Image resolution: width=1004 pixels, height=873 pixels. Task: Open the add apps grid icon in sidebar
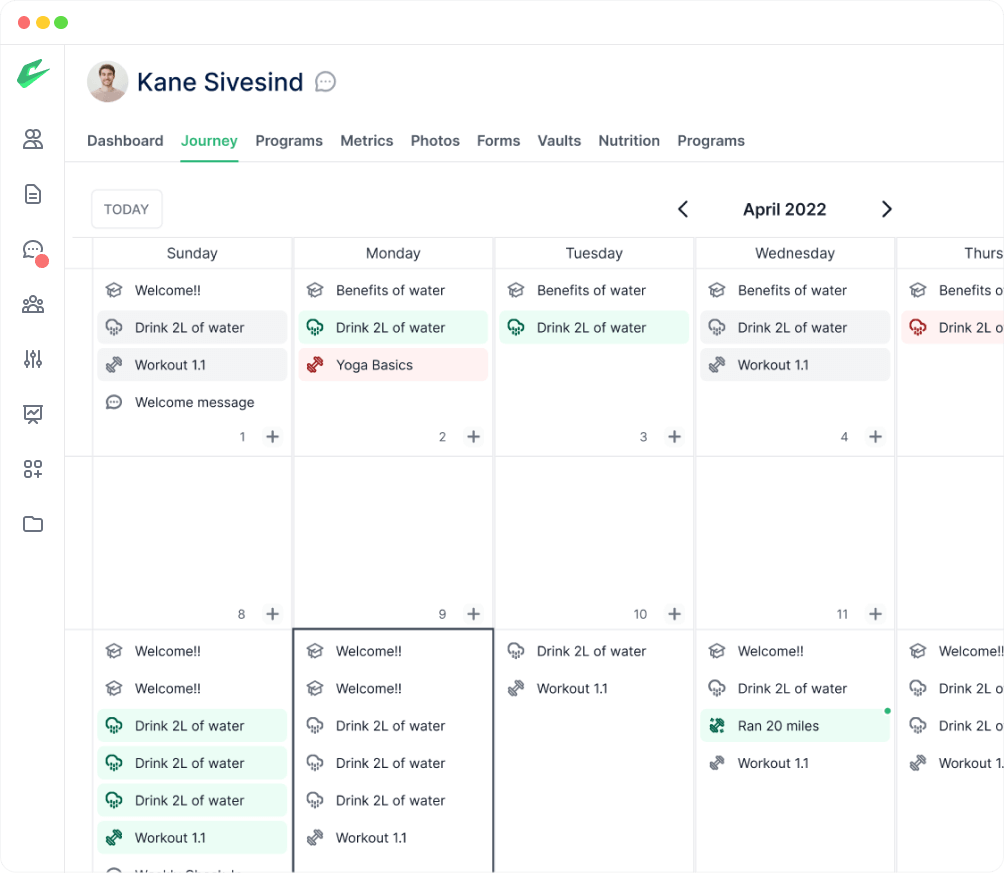[33, 469]
